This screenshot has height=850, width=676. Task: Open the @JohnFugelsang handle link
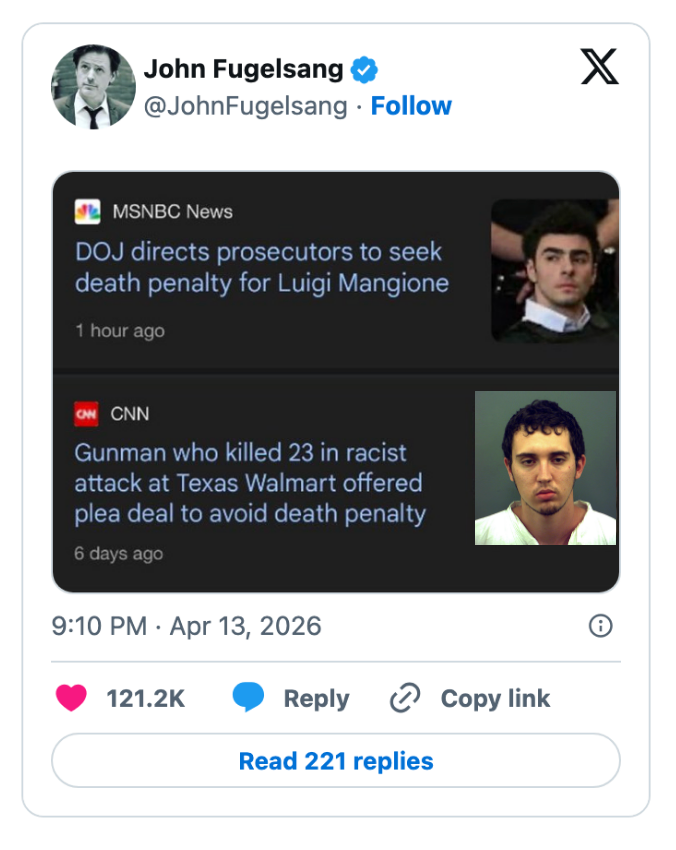coord(246,106)
